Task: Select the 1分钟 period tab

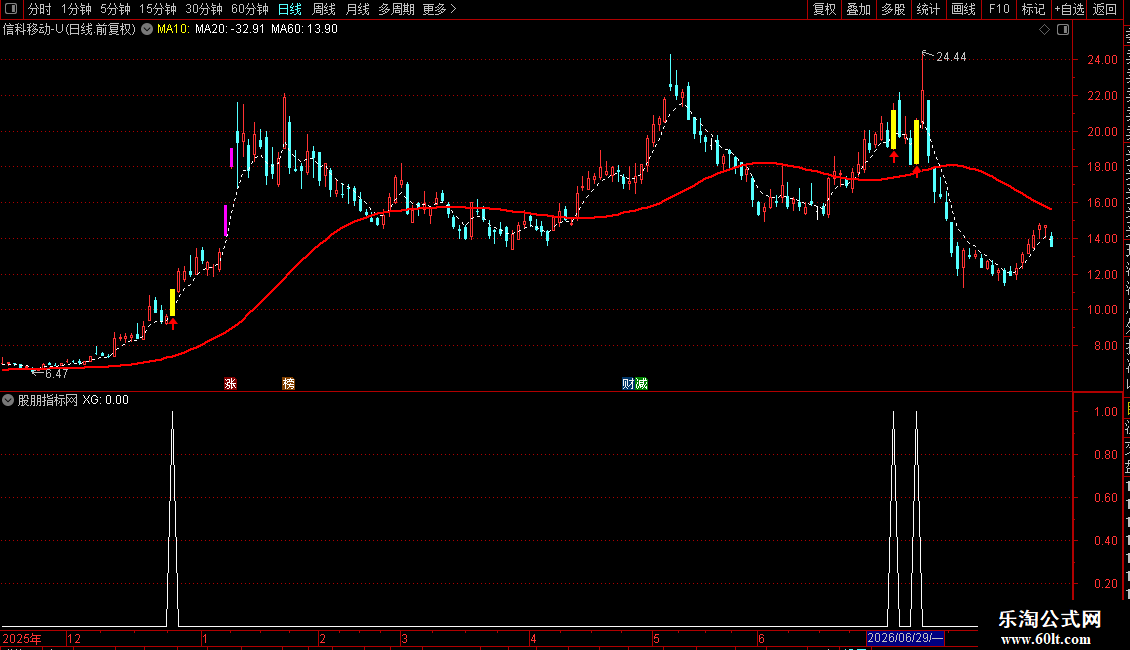Action: click(76, 9)
